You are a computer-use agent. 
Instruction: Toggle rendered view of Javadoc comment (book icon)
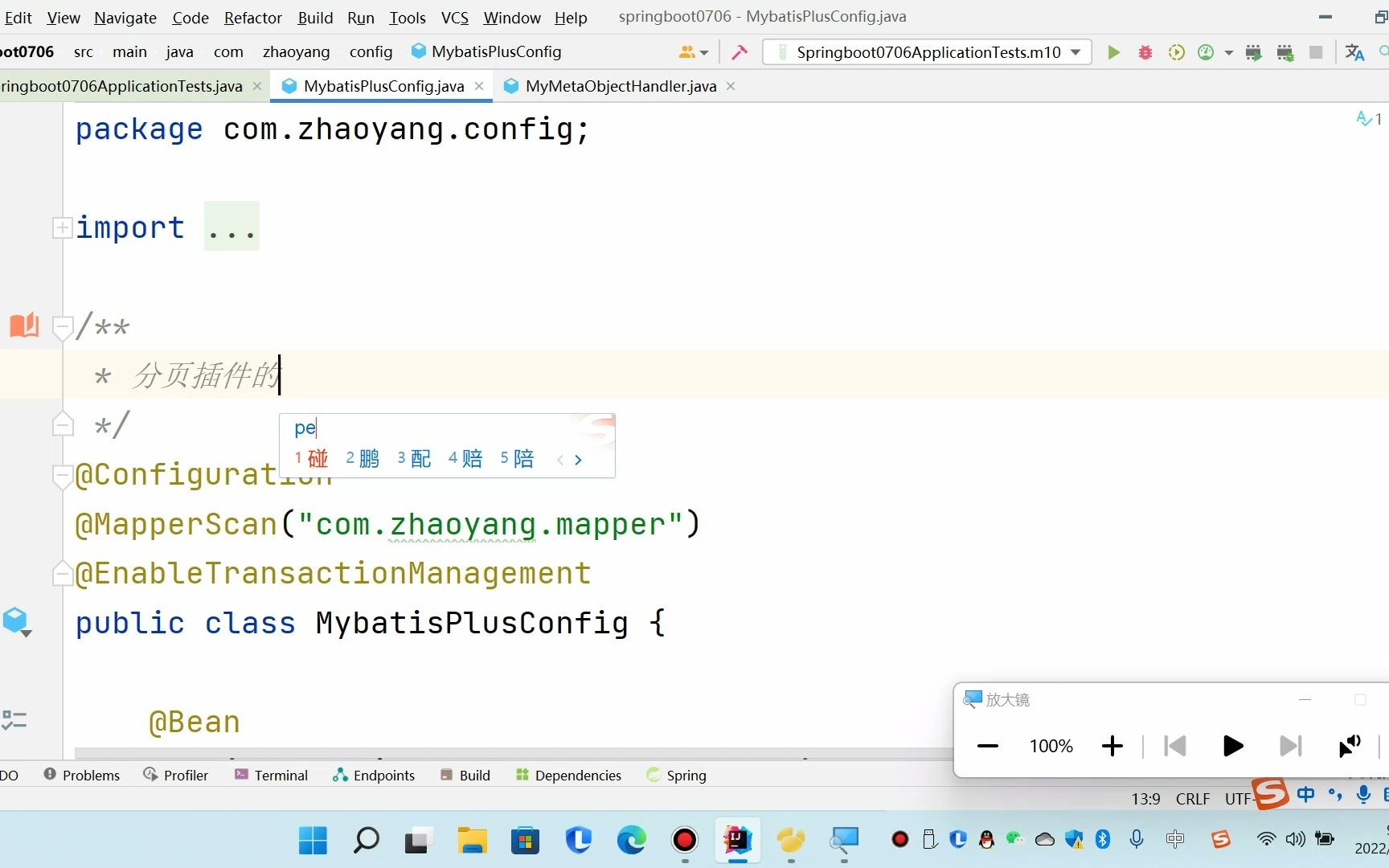[x=24, y=325]
